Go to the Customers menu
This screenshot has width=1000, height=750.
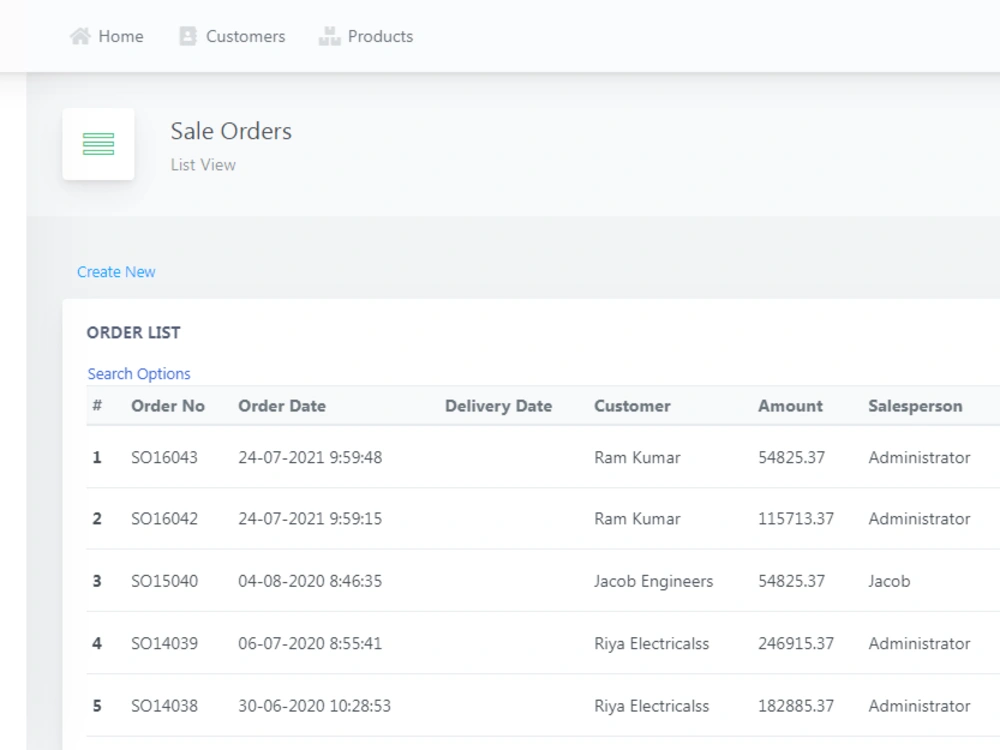tap(246, 36)
